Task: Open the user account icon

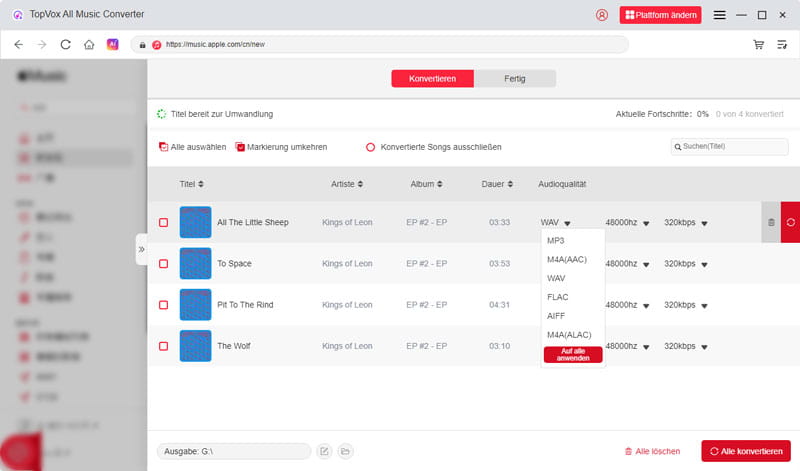Action: click(601, 15)
